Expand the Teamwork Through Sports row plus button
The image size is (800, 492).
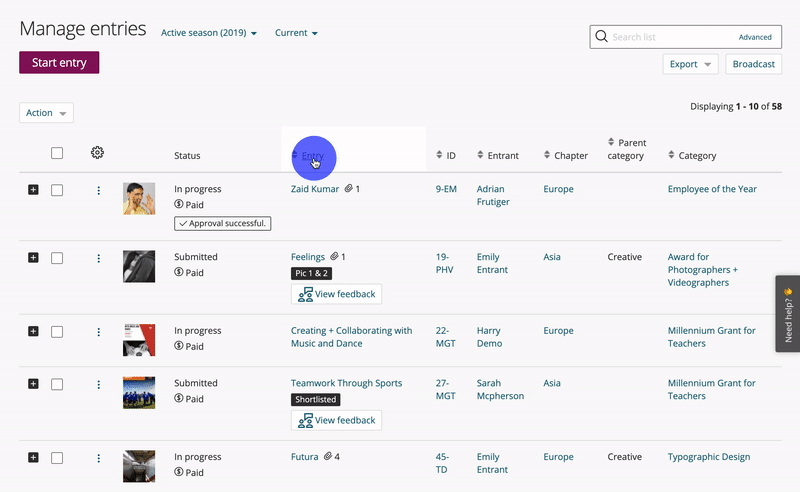[x=33, y=384]
